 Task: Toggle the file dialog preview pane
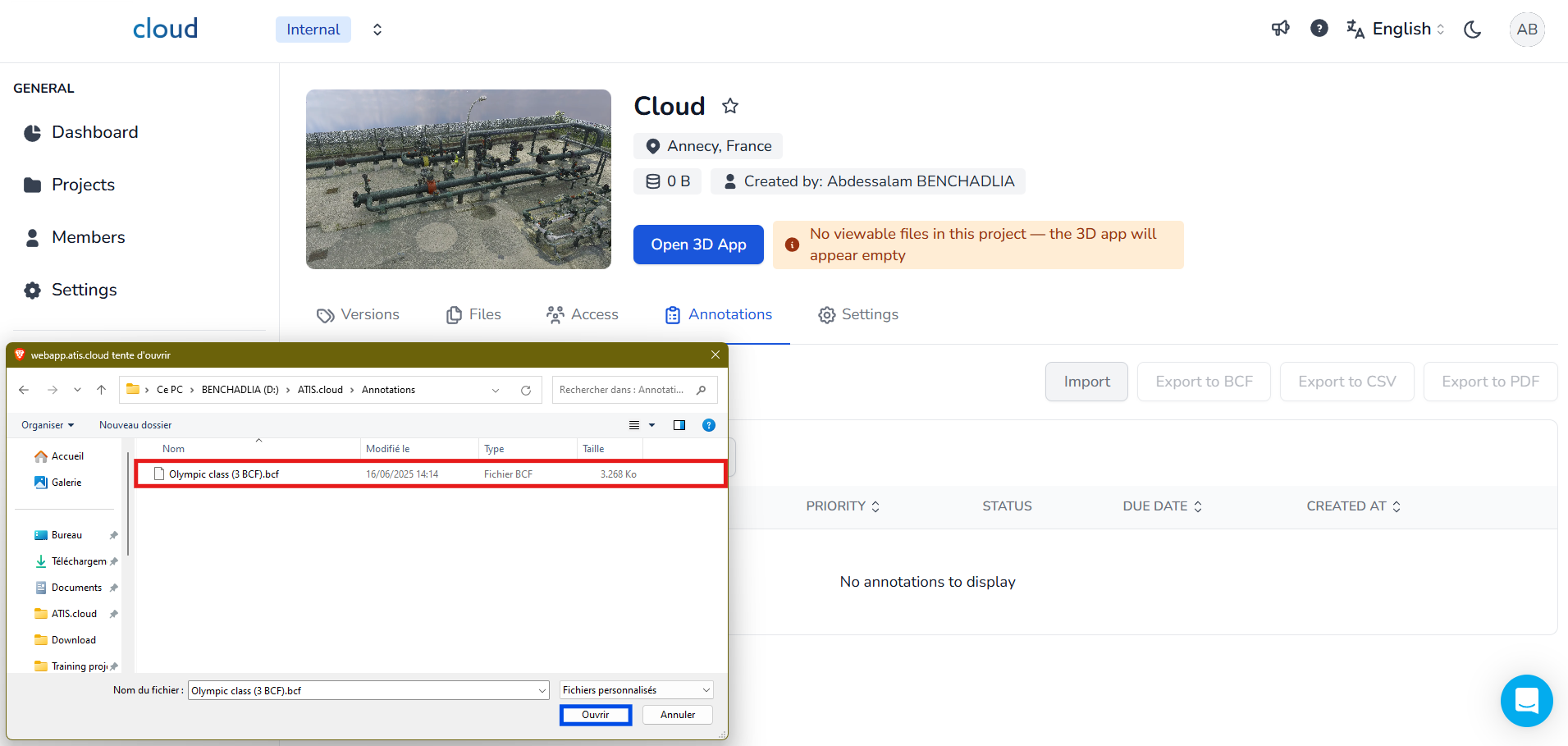tap(679, 425)
